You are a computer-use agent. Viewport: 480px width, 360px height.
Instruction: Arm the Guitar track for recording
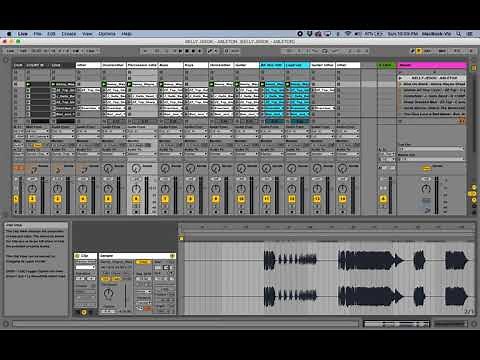point(241,212)
